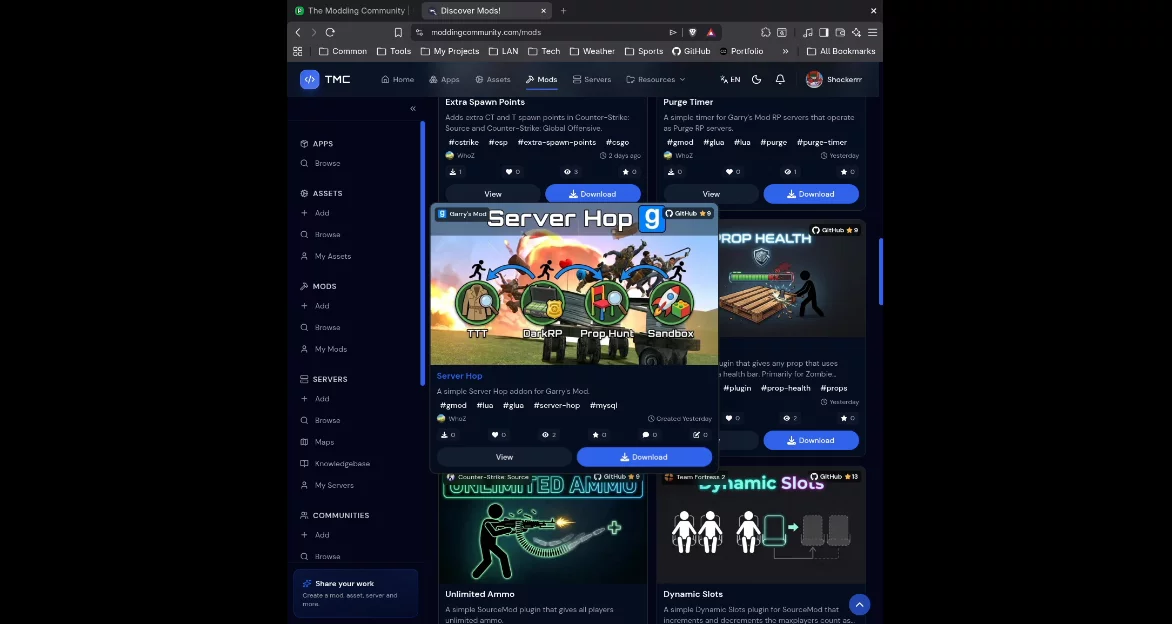Click the Share your work card
Image resolution: width=1172 pixels, height=624 pixels.
coord(356,593)
